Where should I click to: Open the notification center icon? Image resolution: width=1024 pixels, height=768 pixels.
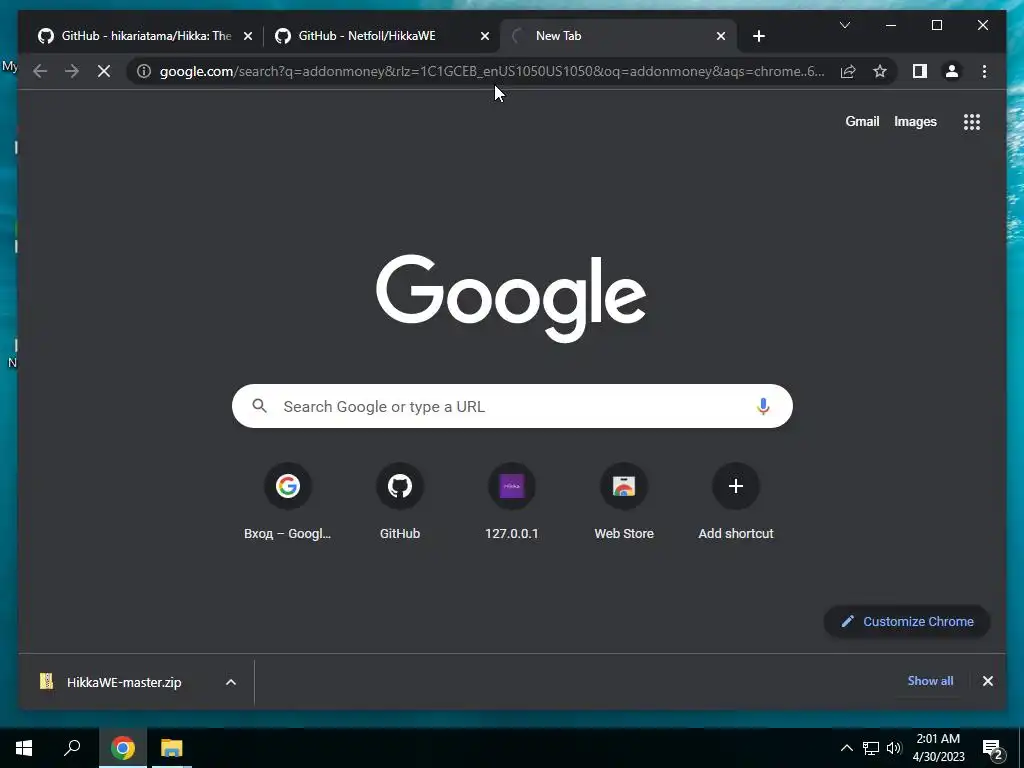[x=993, y=748]
